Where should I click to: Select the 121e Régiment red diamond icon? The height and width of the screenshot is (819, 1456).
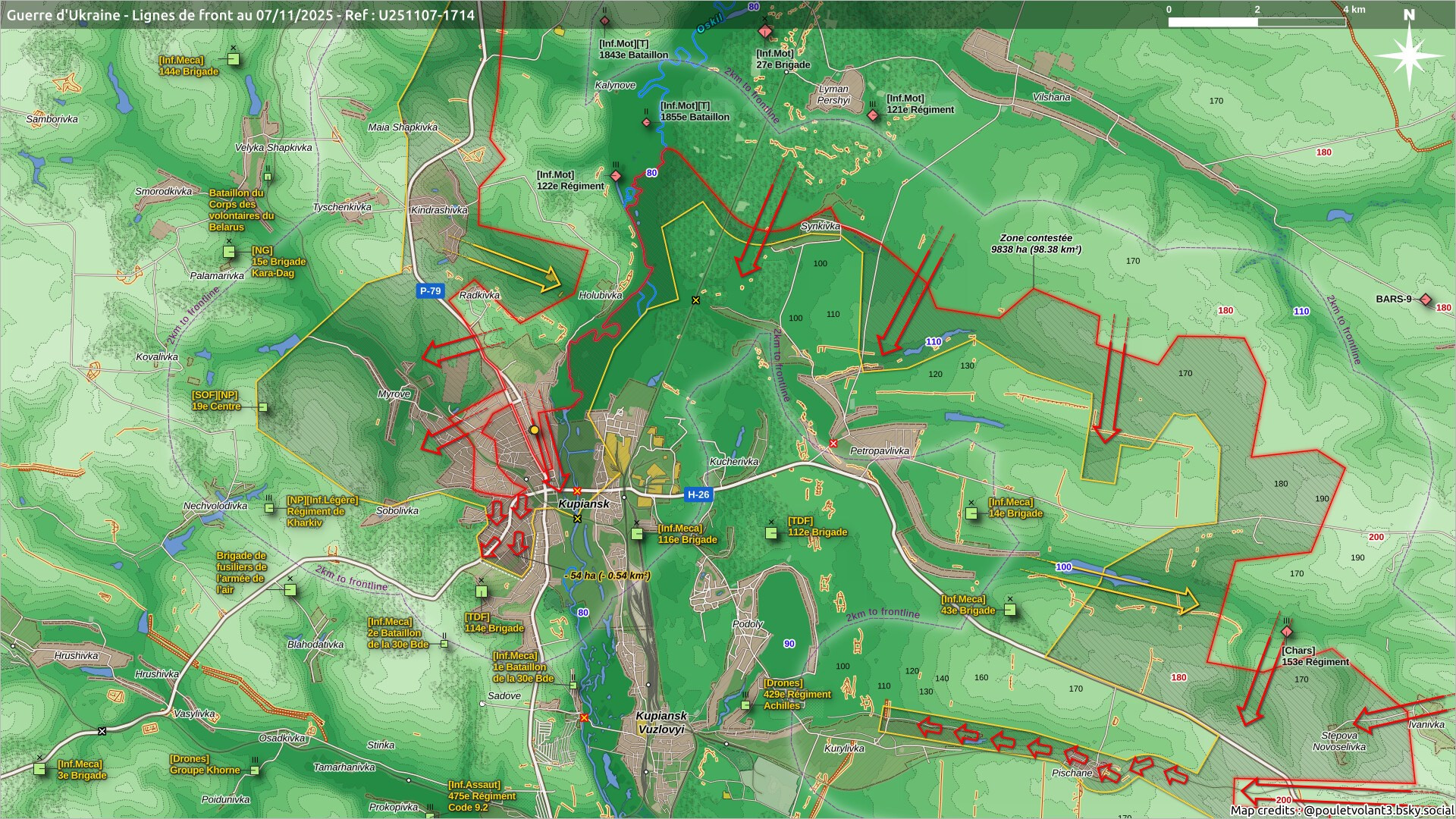[x=873, y=115]
